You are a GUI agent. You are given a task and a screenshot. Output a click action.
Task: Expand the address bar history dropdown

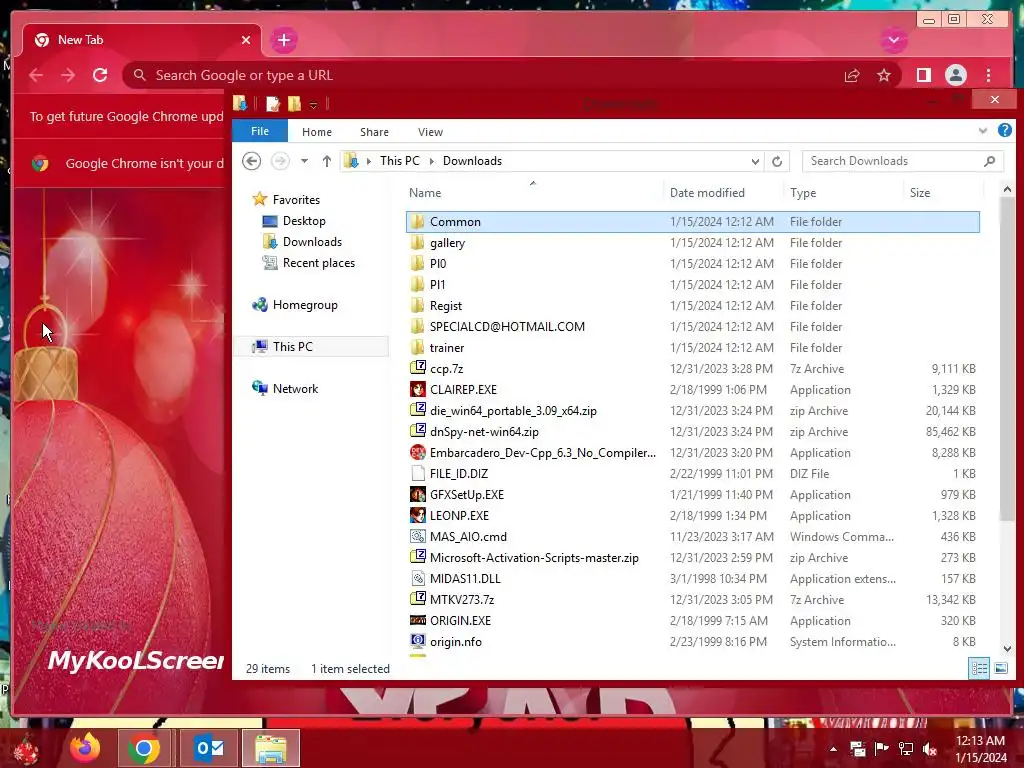click(x=755, y=161)
